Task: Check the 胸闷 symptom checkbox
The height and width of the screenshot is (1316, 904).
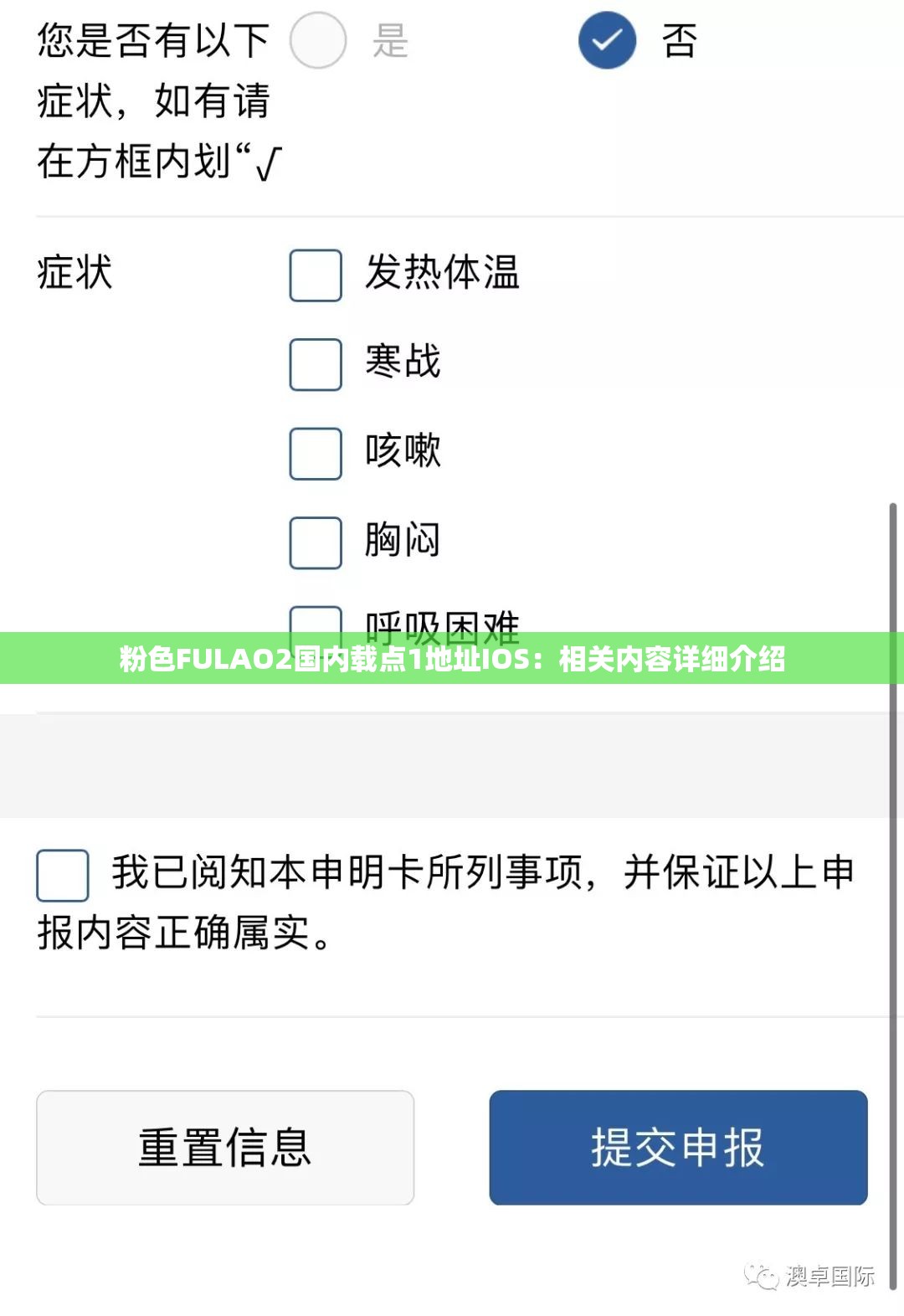Action: 315,542
